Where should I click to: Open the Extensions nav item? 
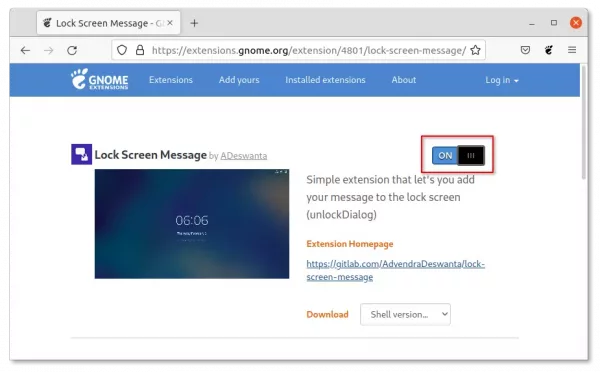click(x=171, y=80)
